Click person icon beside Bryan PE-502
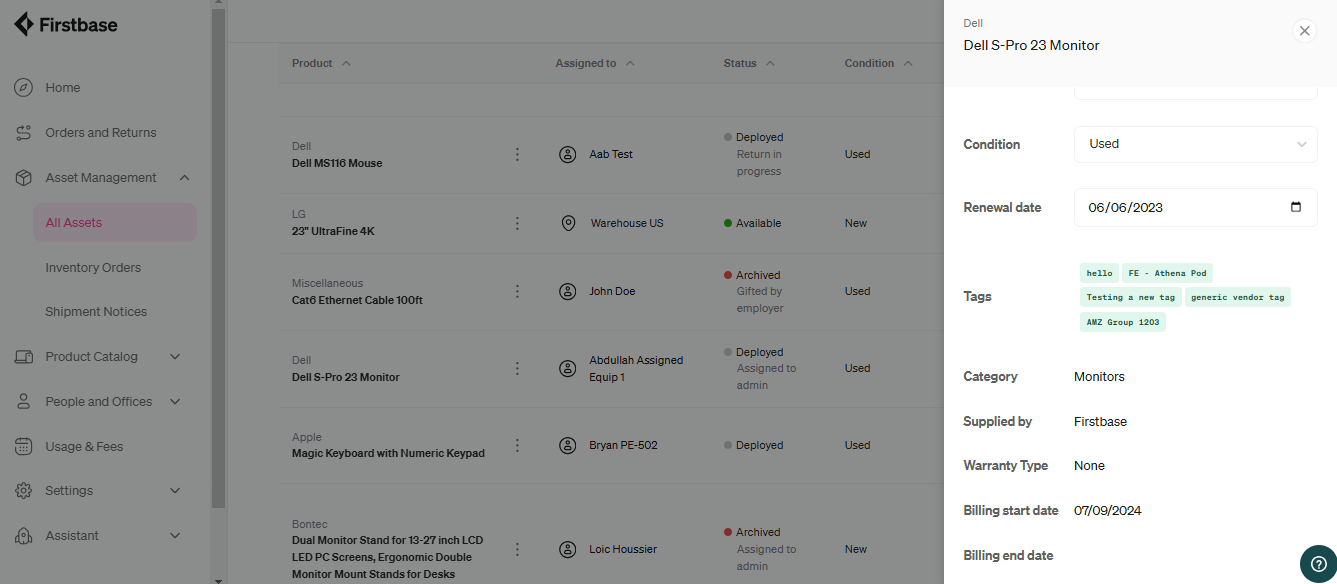The height and width of the screenshot is (584, 1337). [x=568, y=445]
